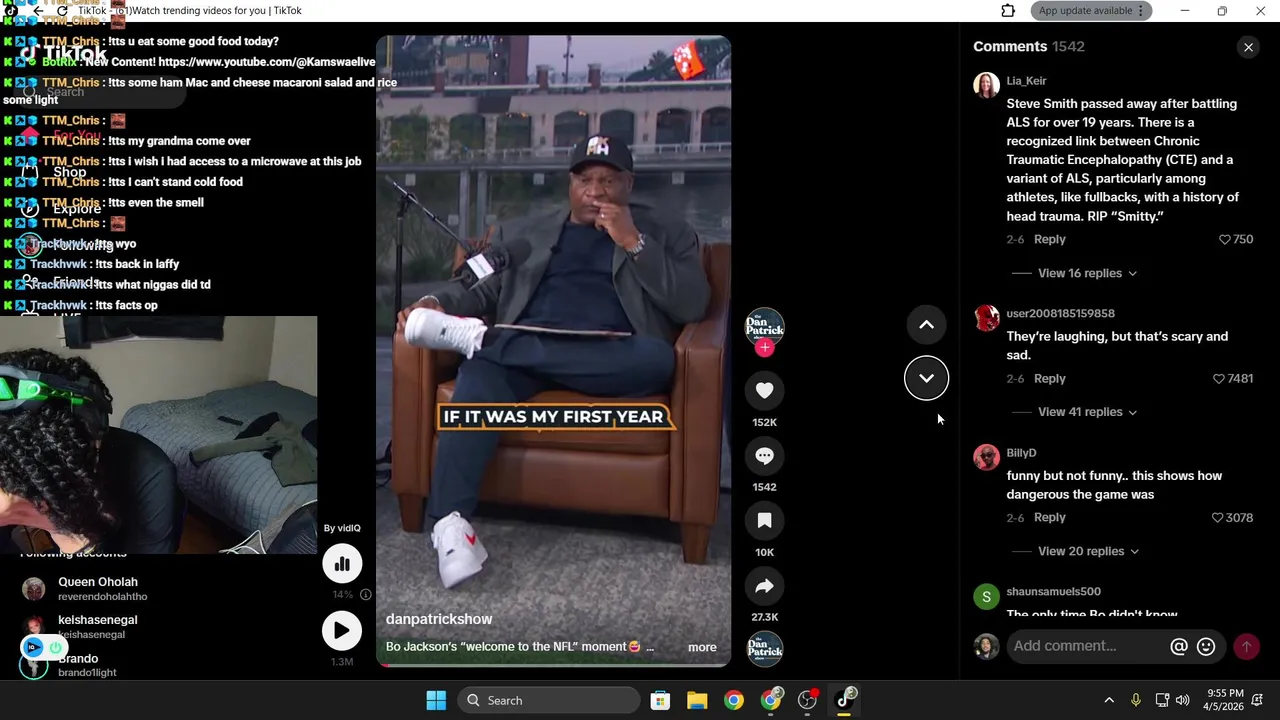
Task: Open the spinning sound disc below share
Action: [x=764, y=648]
